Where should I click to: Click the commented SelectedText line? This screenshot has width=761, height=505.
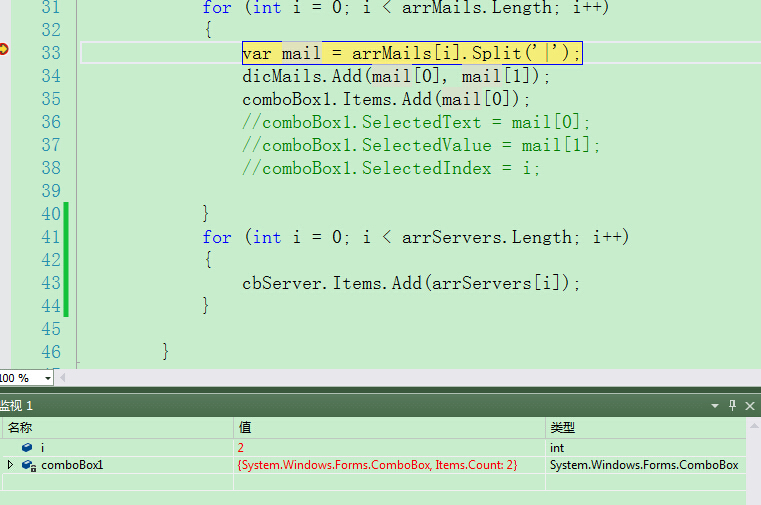click(x=416, y=122)
